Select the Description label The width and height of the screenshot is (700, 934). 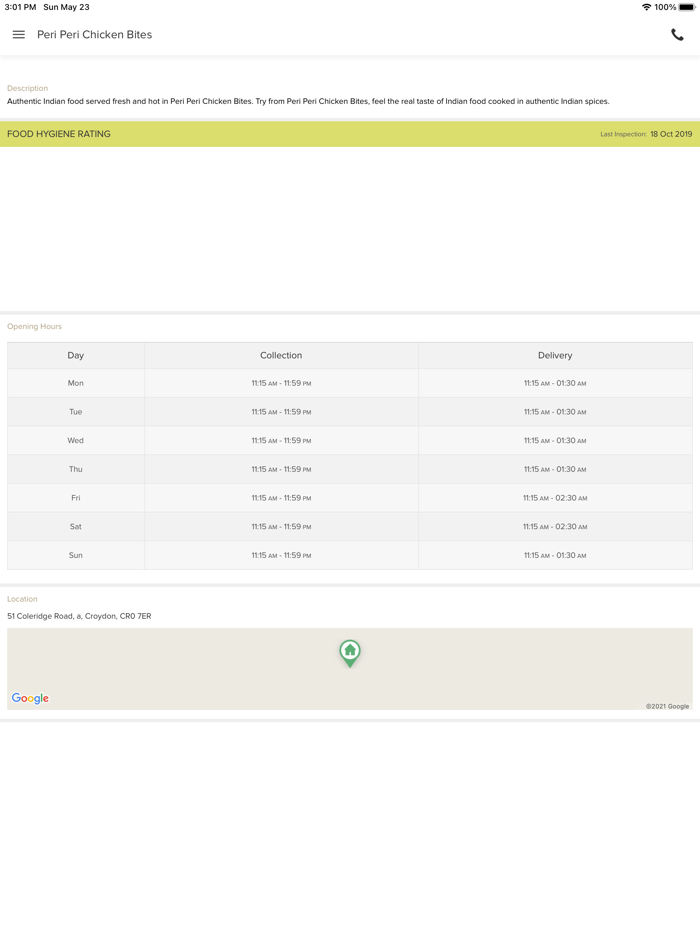[x=27, y=88]
